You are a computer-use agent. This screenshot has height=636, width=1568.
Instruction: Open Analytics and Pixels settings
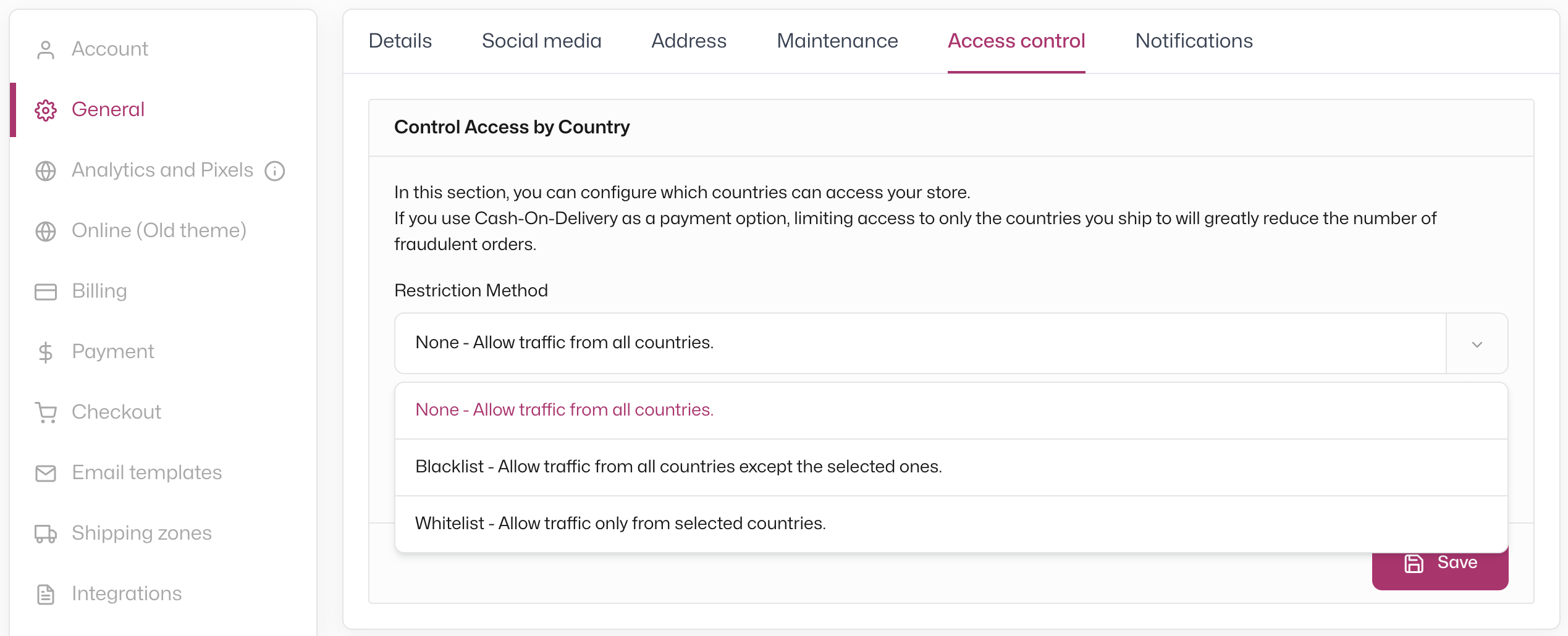[162, 170]
